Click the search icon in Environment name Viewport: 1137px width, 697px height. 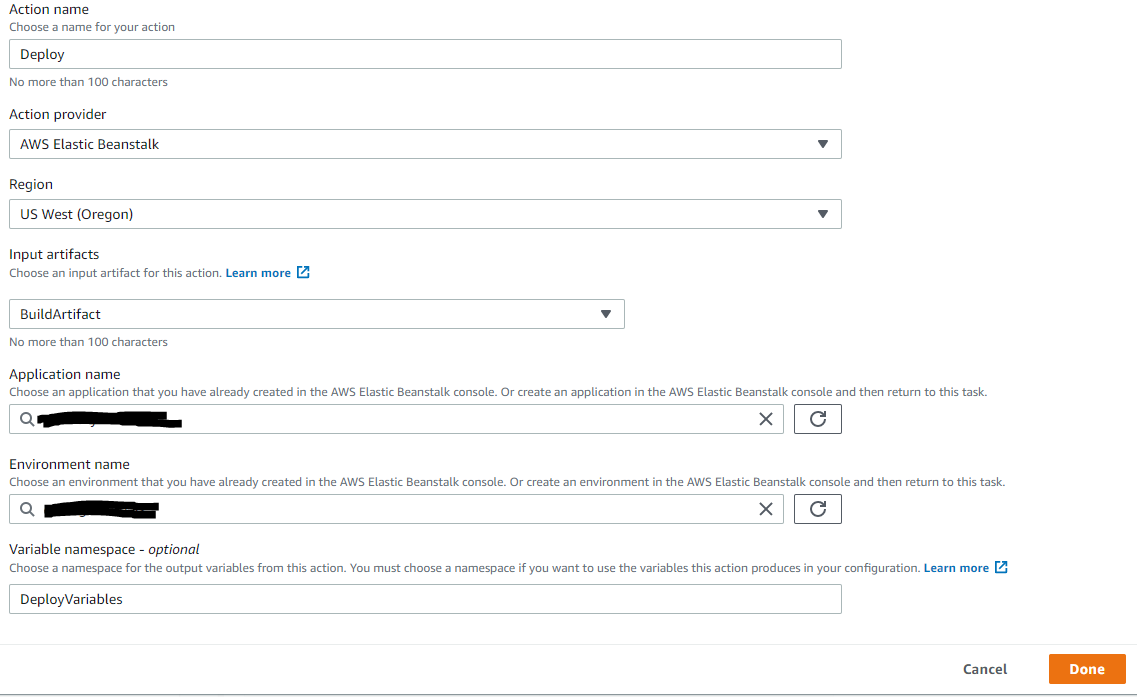27,509
